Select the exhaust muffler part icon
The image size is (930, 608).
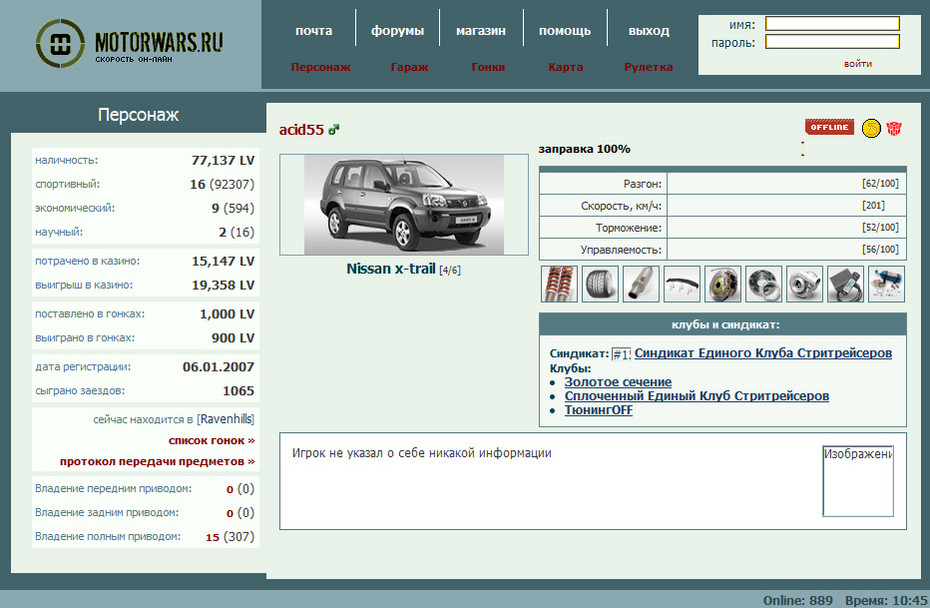[x=641, y=284]
